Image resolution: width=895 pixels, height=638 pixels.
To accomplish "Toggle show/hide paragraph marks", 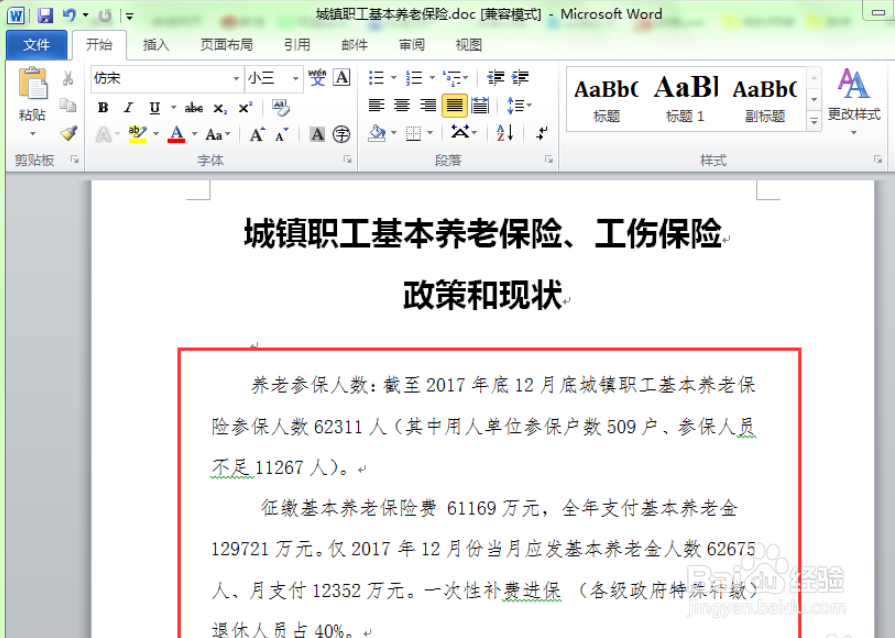I will pyautogui.click(x=543, y=133).
